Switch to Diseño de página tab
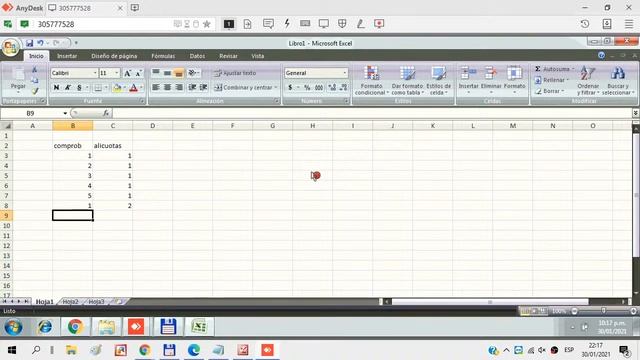 pos(114,56)
